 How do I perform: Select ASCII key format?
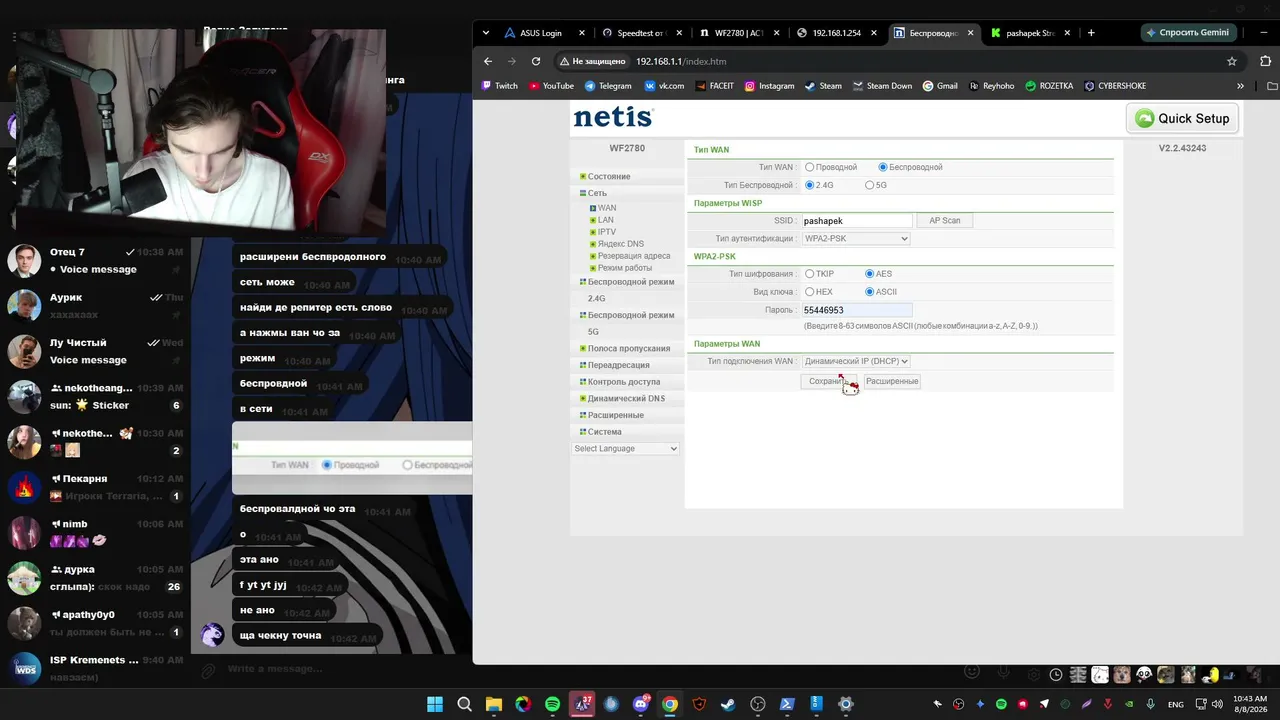[870, 292]
